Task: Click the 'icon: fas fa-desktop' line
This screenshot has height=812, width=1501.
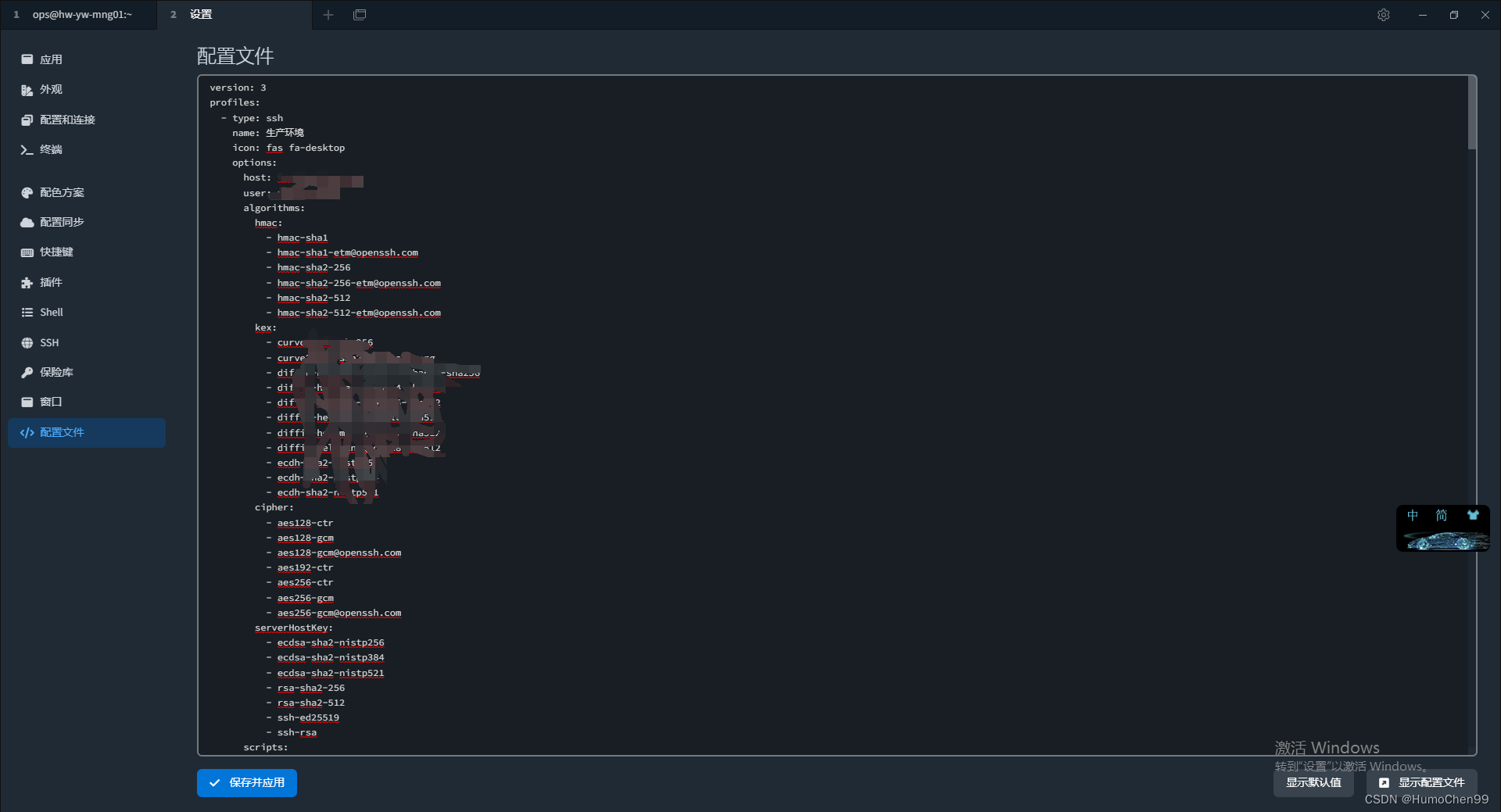Action: tap(288, 148)
